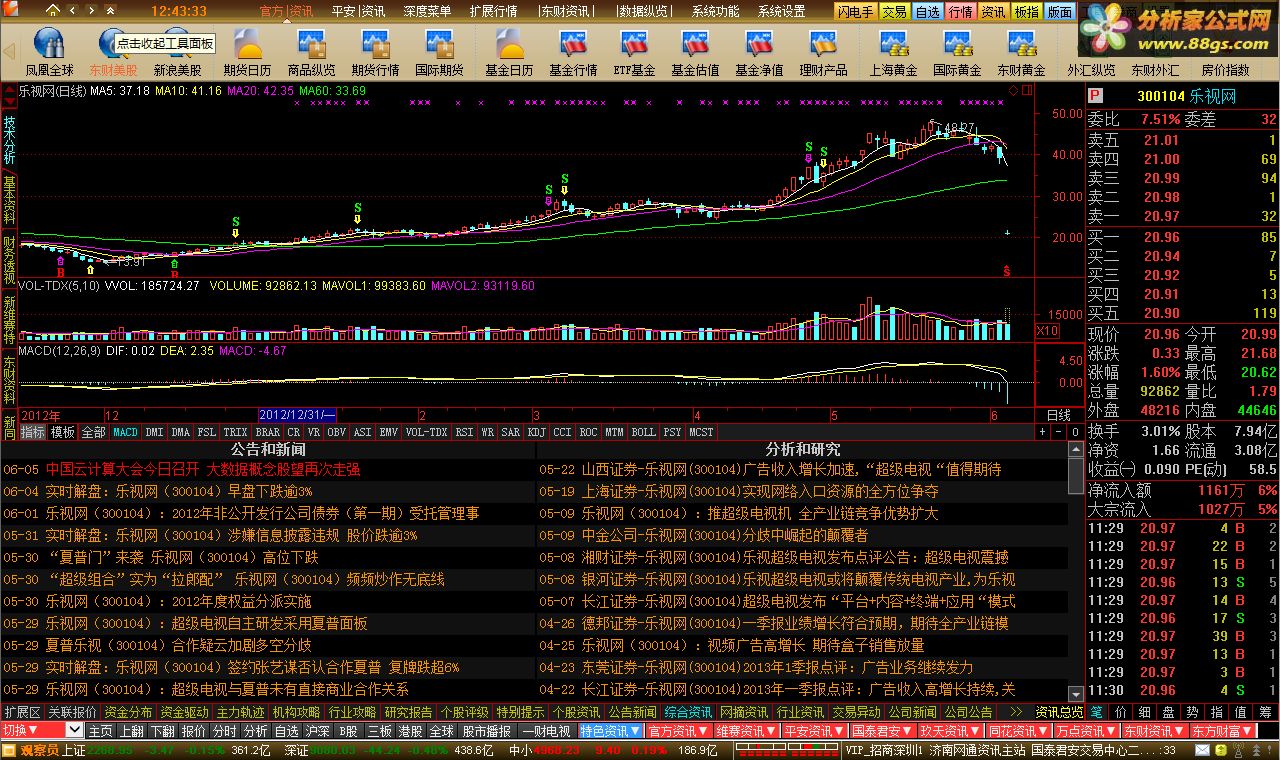Expand the 国泰君安 dropdown
The height and width of the screenshot is (760, 1280).
pyautogui.click(x=882, y=731)
